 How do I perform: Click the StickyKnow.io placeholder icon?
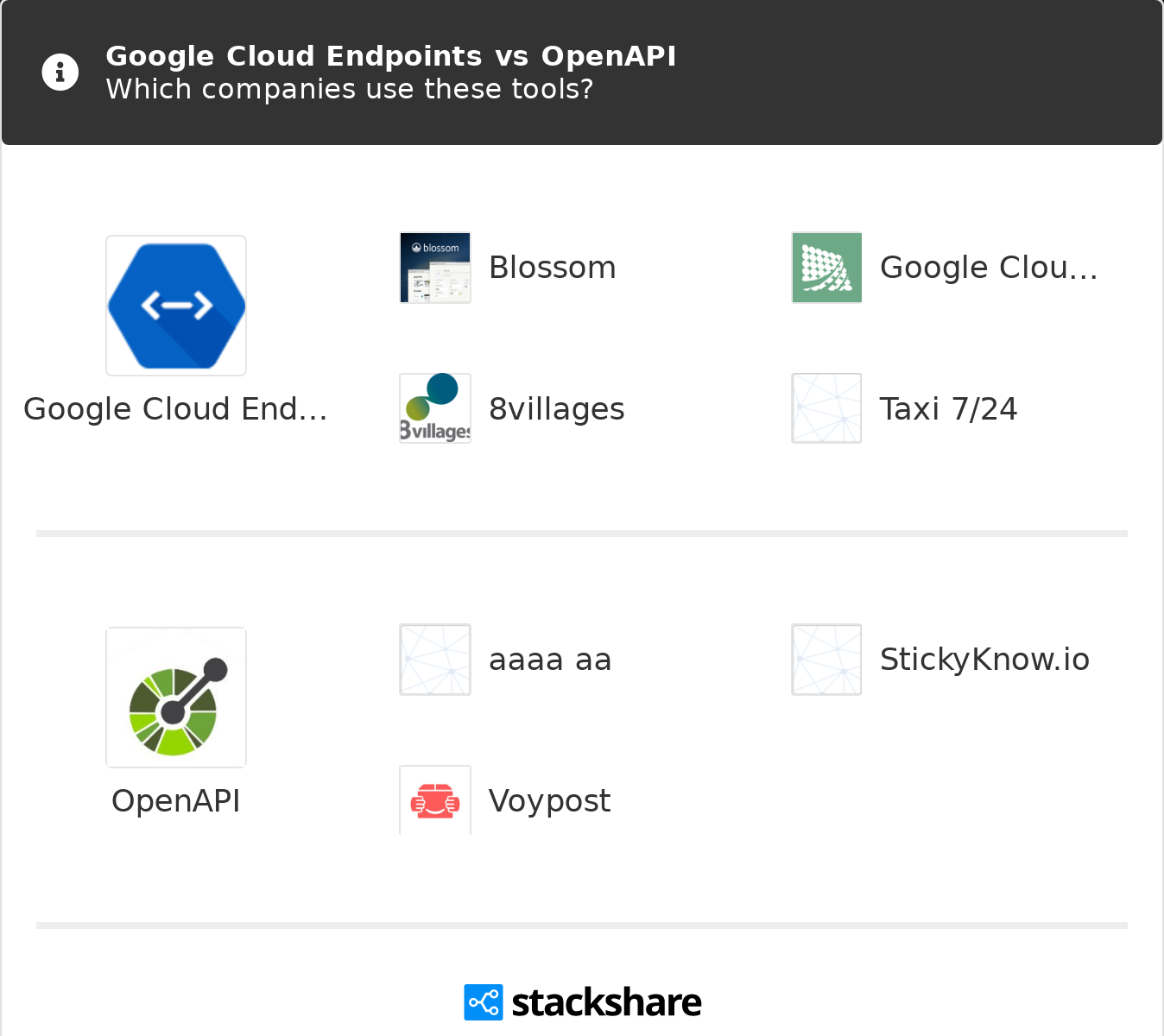coord(826,660)
